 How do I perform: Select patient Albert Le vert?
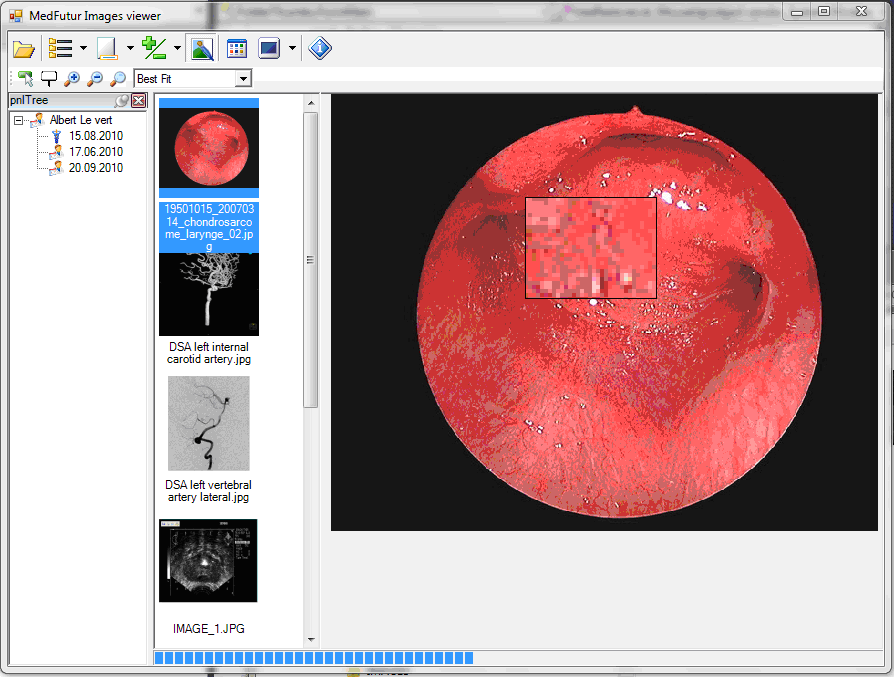point(80,120)
